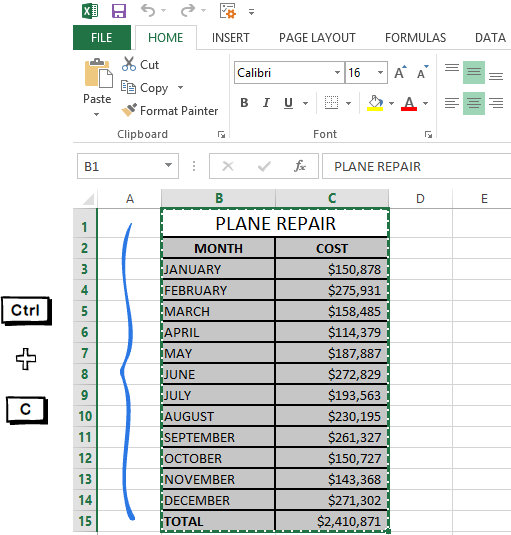Redo the last undone action

(x=188, y=11)
